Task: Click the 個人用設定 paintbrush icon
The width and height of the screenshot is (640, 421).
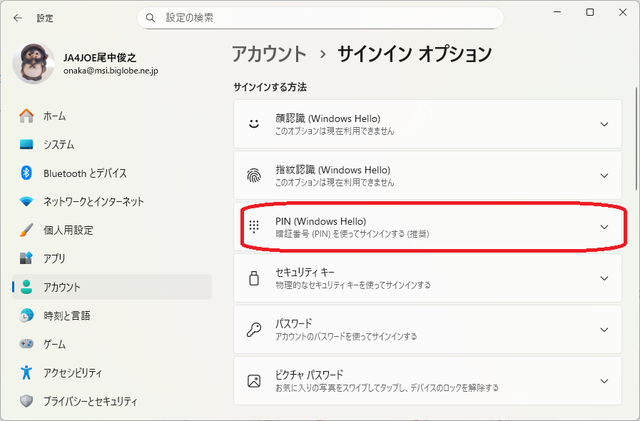Action: (27, 230)
